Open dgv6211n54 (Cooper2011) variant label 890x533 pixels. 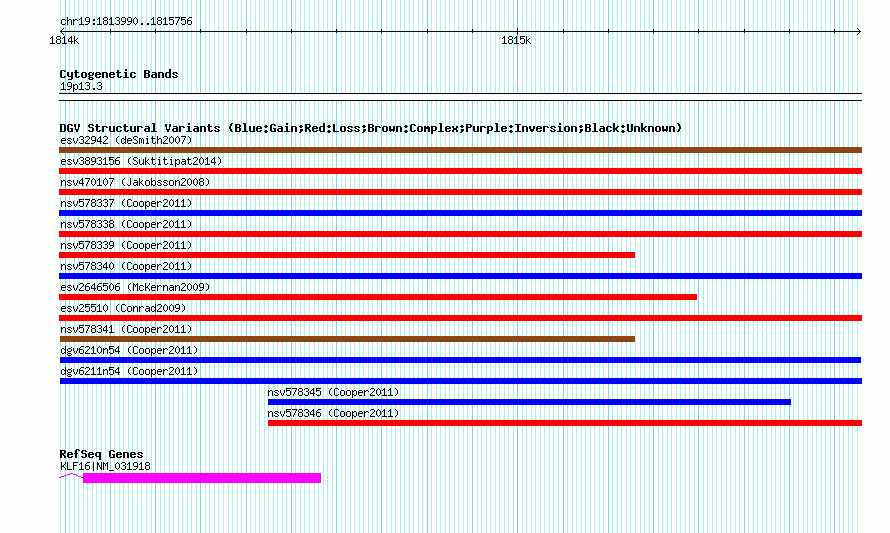pos(129,371)
